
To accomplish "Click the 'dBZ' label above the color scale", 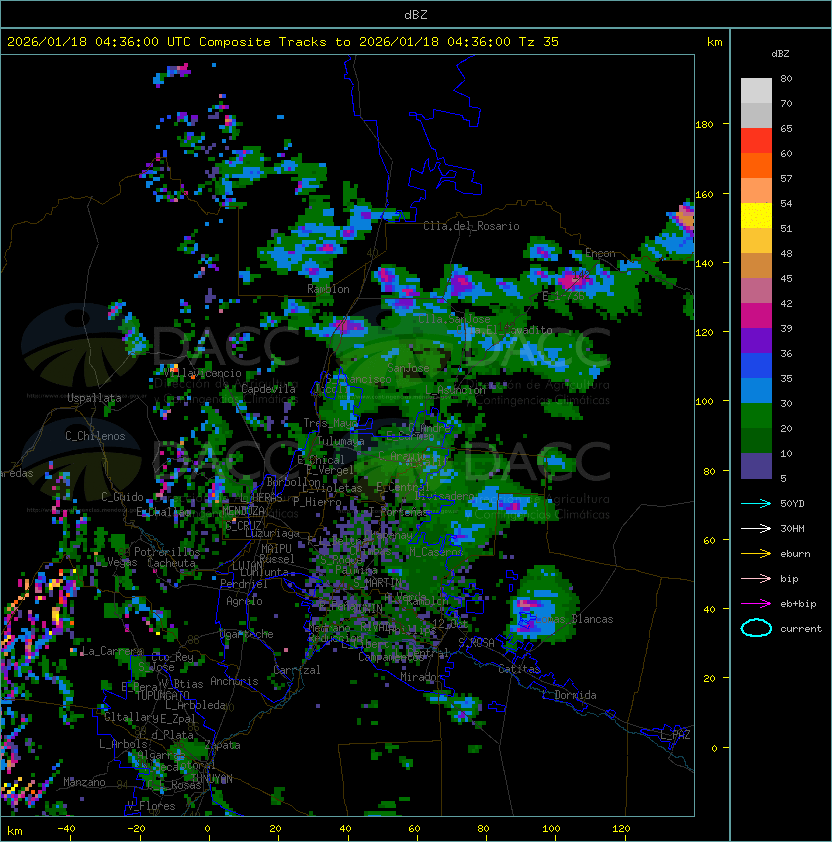I will pos(780,54).
